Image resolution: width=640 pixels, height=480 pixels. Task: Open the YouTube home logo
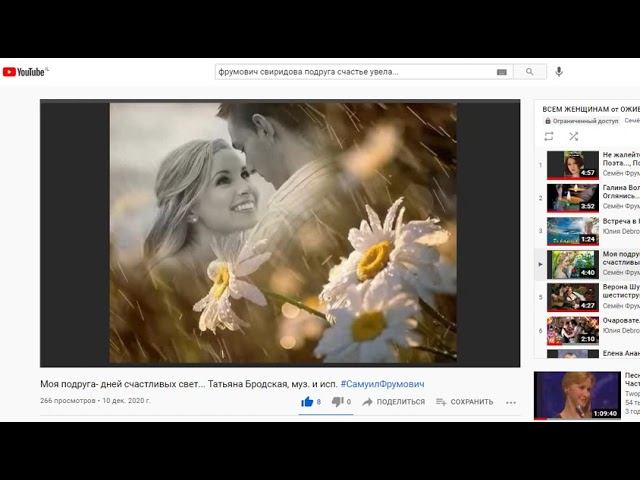pyautogui.click(x=24, y=72)
